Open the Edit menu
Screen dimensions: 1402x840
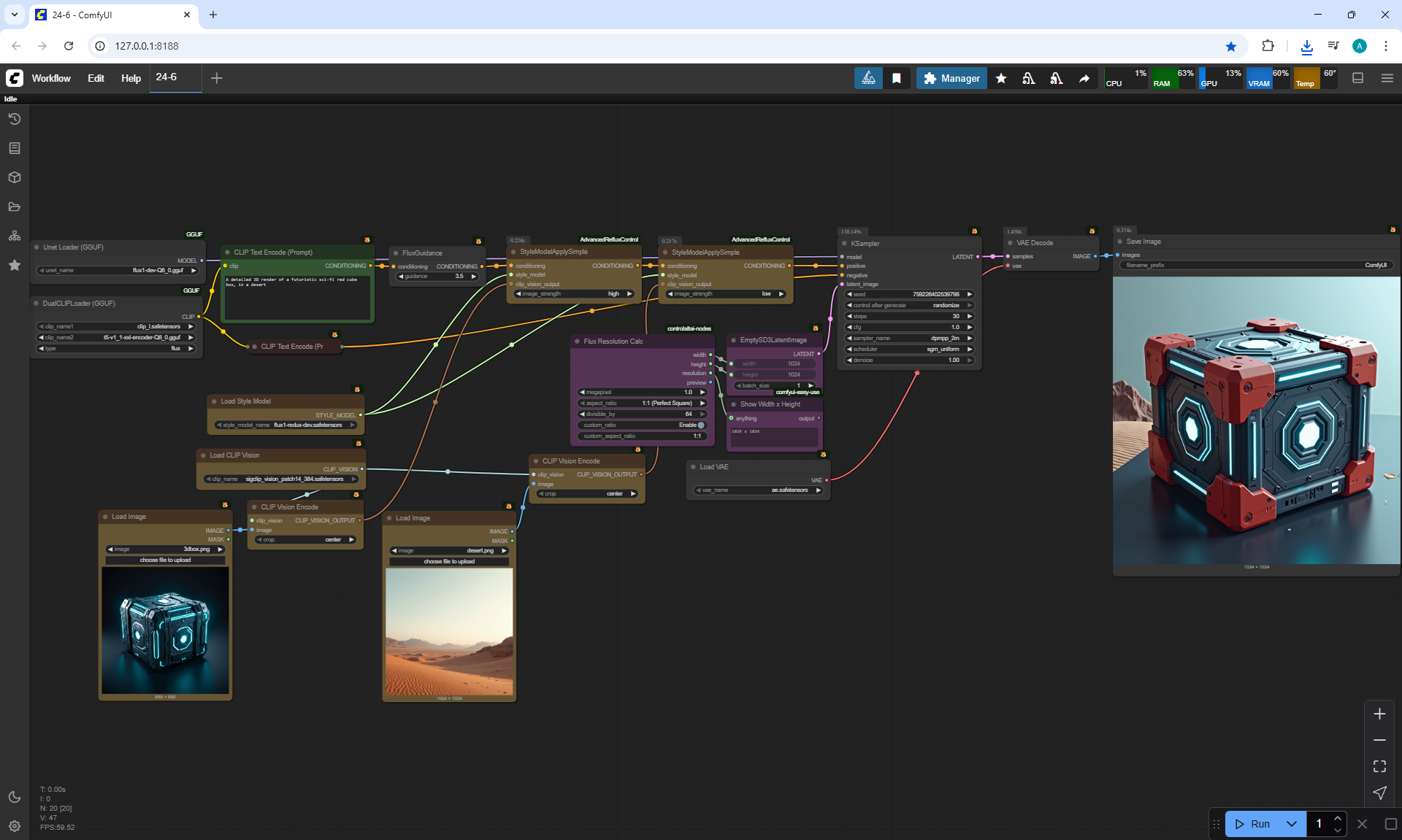coord(96,78)
